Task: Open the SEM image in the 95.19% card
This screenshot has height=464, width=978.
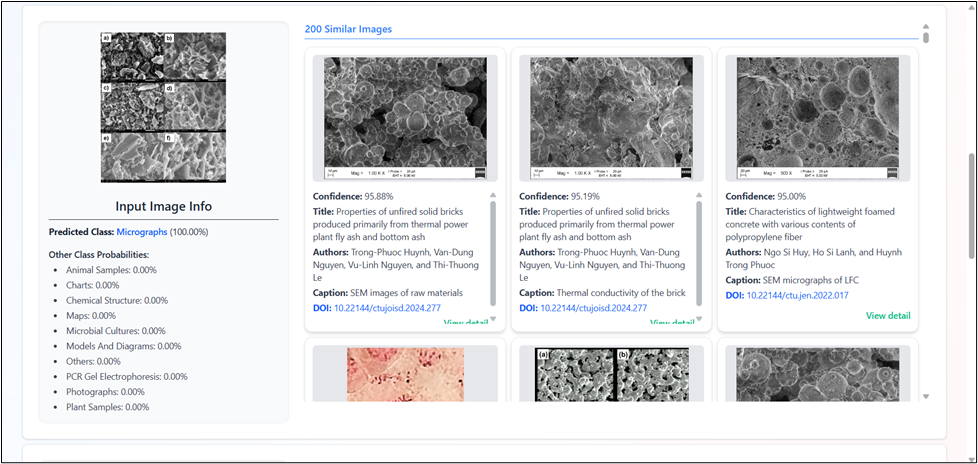Action: (611, 118)
